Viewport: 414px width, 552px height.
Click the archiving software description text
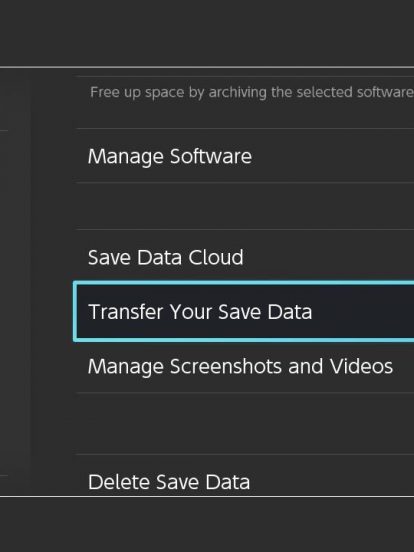[251, 93]
